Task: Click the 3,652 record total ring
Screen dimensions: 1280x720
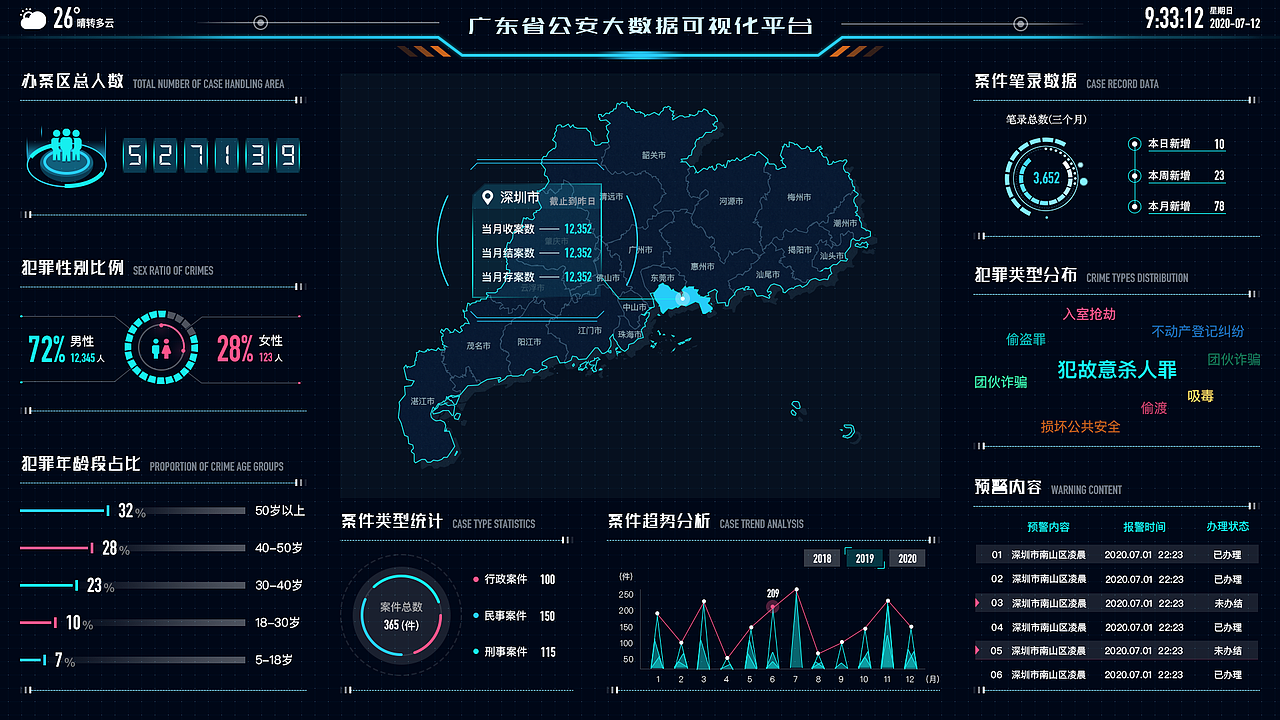Action: click(1046, 178)
